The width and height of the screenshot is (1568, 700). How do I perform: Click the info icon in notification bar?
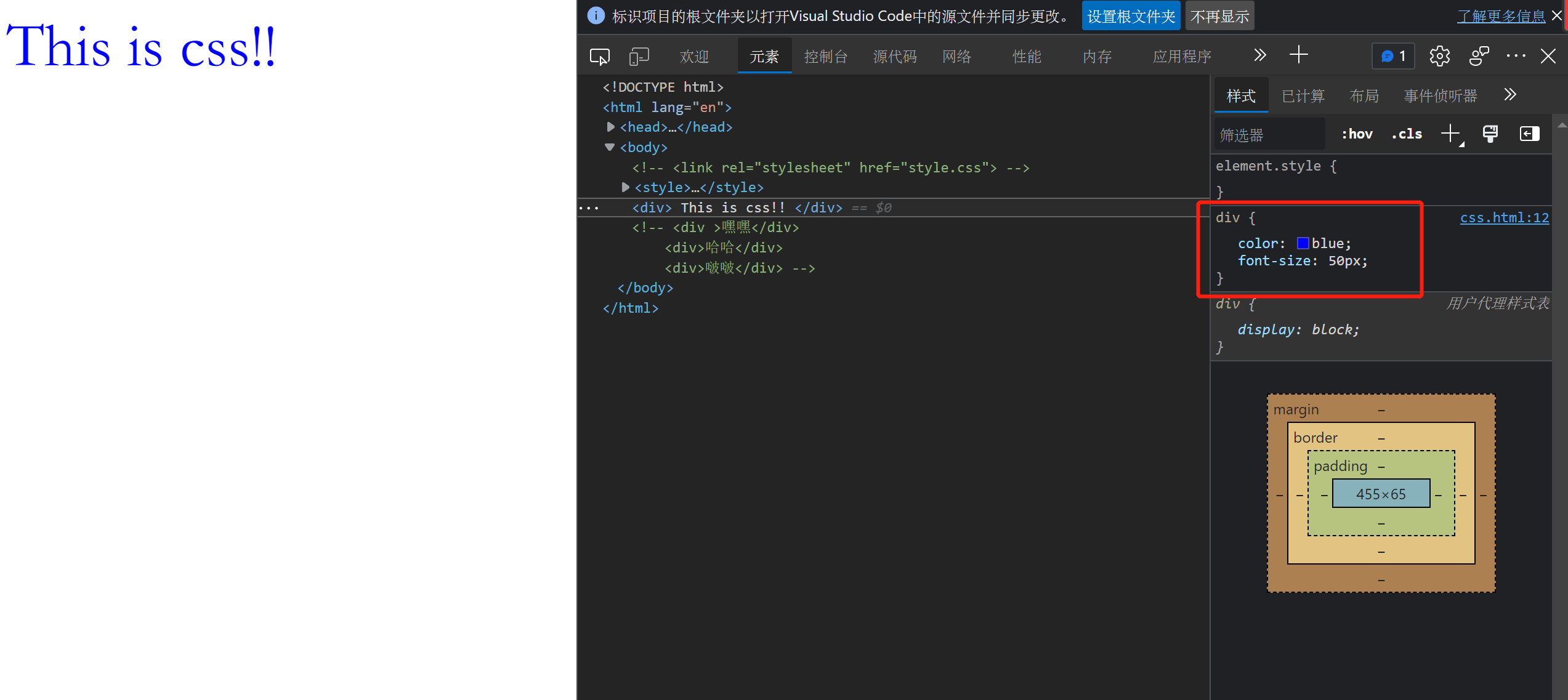596,15
